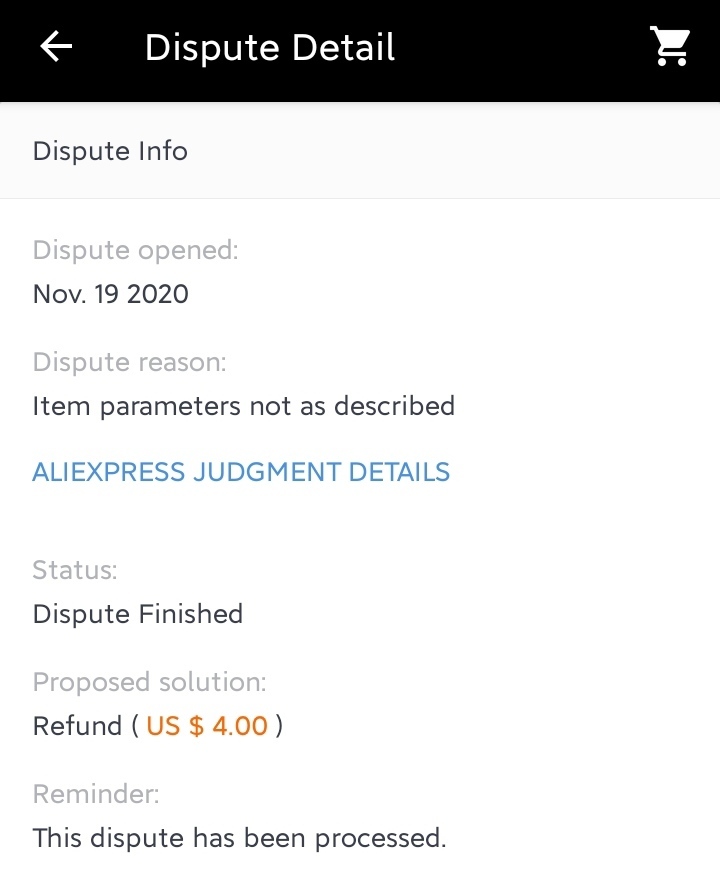Tap the Nov. 19 2020 date
The height and width of the screenshot is (876, 720).
coord(111,294)
